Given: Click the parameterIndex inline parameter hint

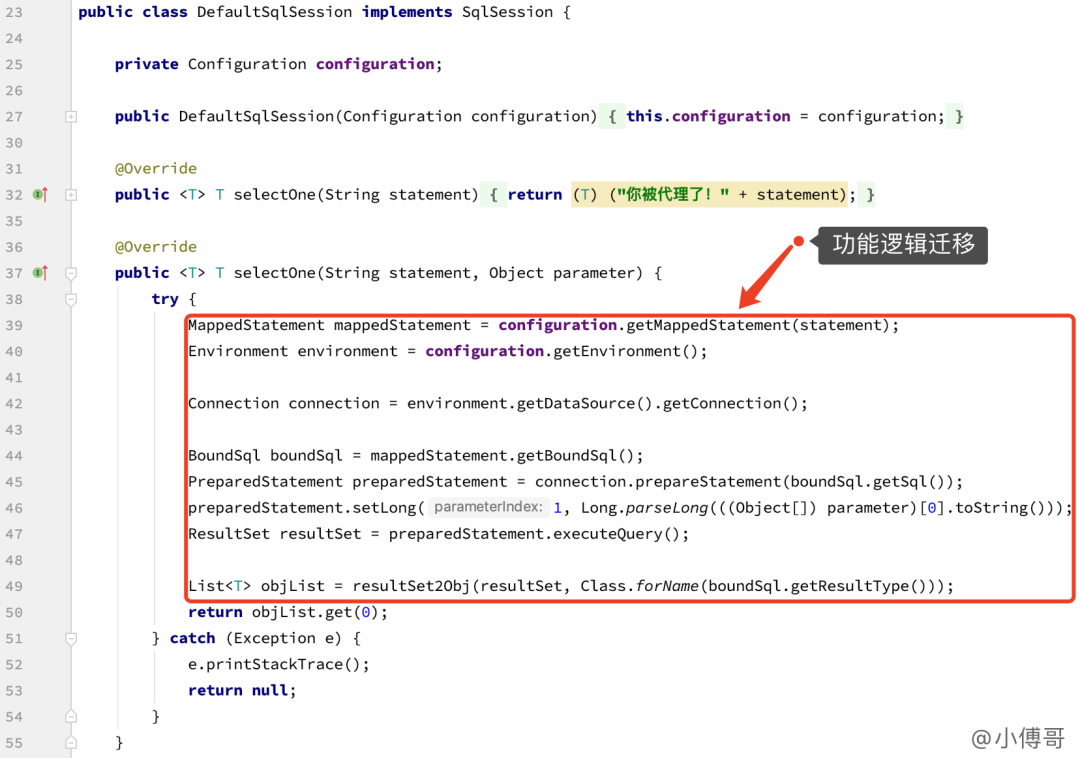Looking at the screenshot, I should 489,507.
